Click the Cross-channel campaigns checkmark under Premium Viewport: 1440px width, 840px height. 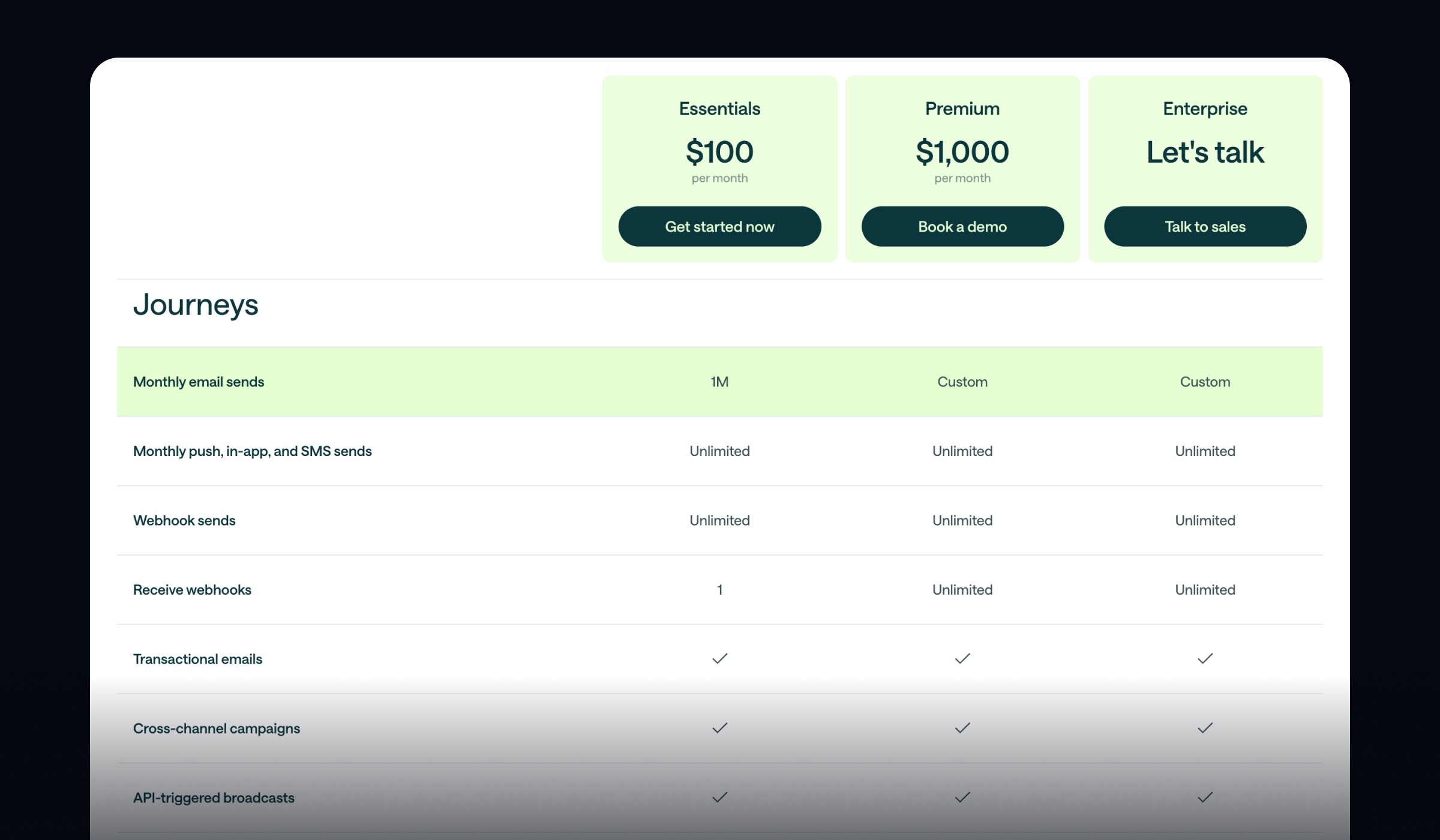(962, 728)
